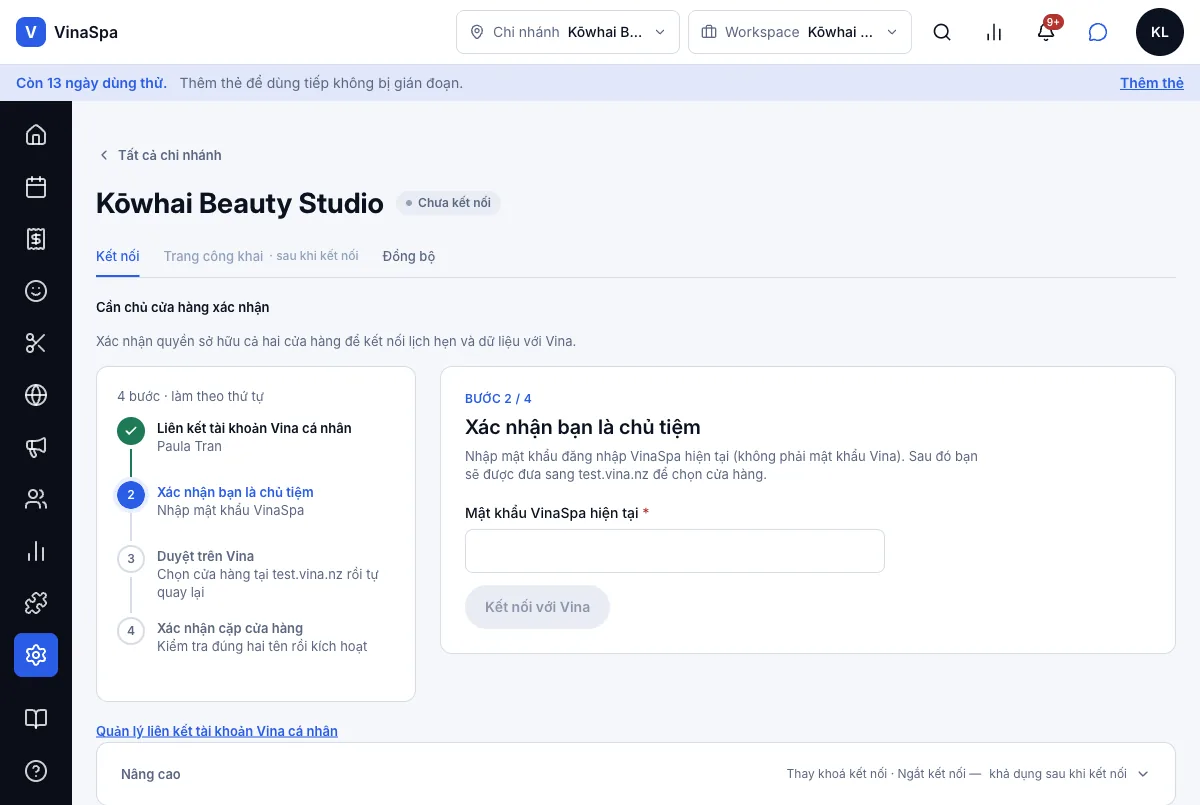Click the search magnifier icon
1200x805 pixels.
point(942,32)
